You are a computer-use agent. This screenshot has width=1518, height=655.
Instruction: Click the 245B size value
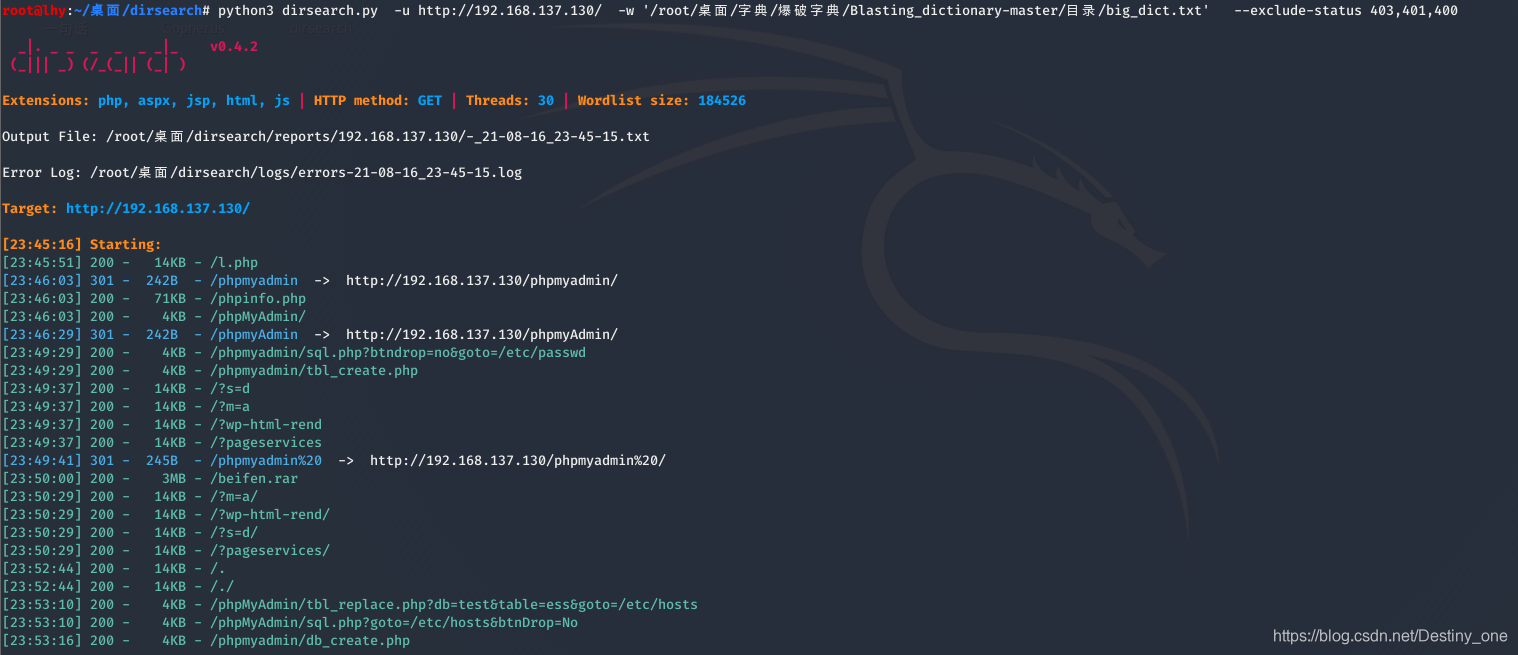tap(162, 460)
